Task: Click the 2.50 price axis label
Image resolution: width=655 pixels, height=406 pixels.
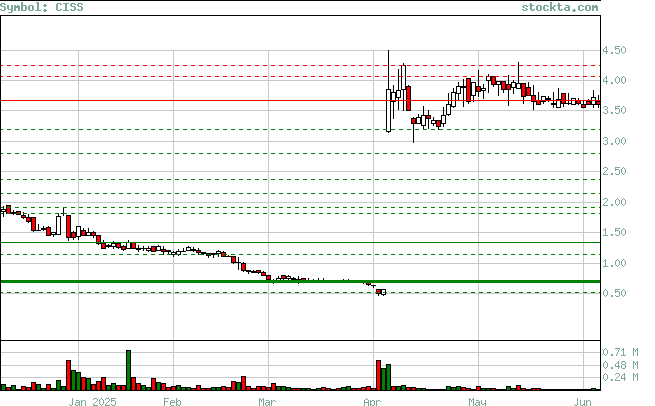Action: click(x=614, y=171)
